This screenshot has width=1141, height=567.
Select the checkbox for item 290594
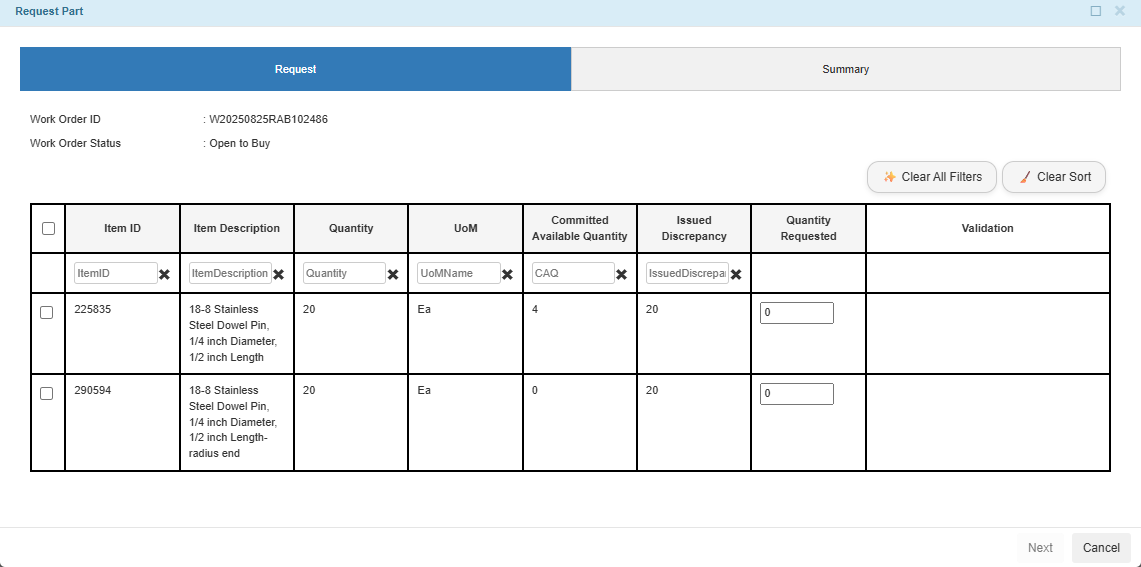coord(47,394)
